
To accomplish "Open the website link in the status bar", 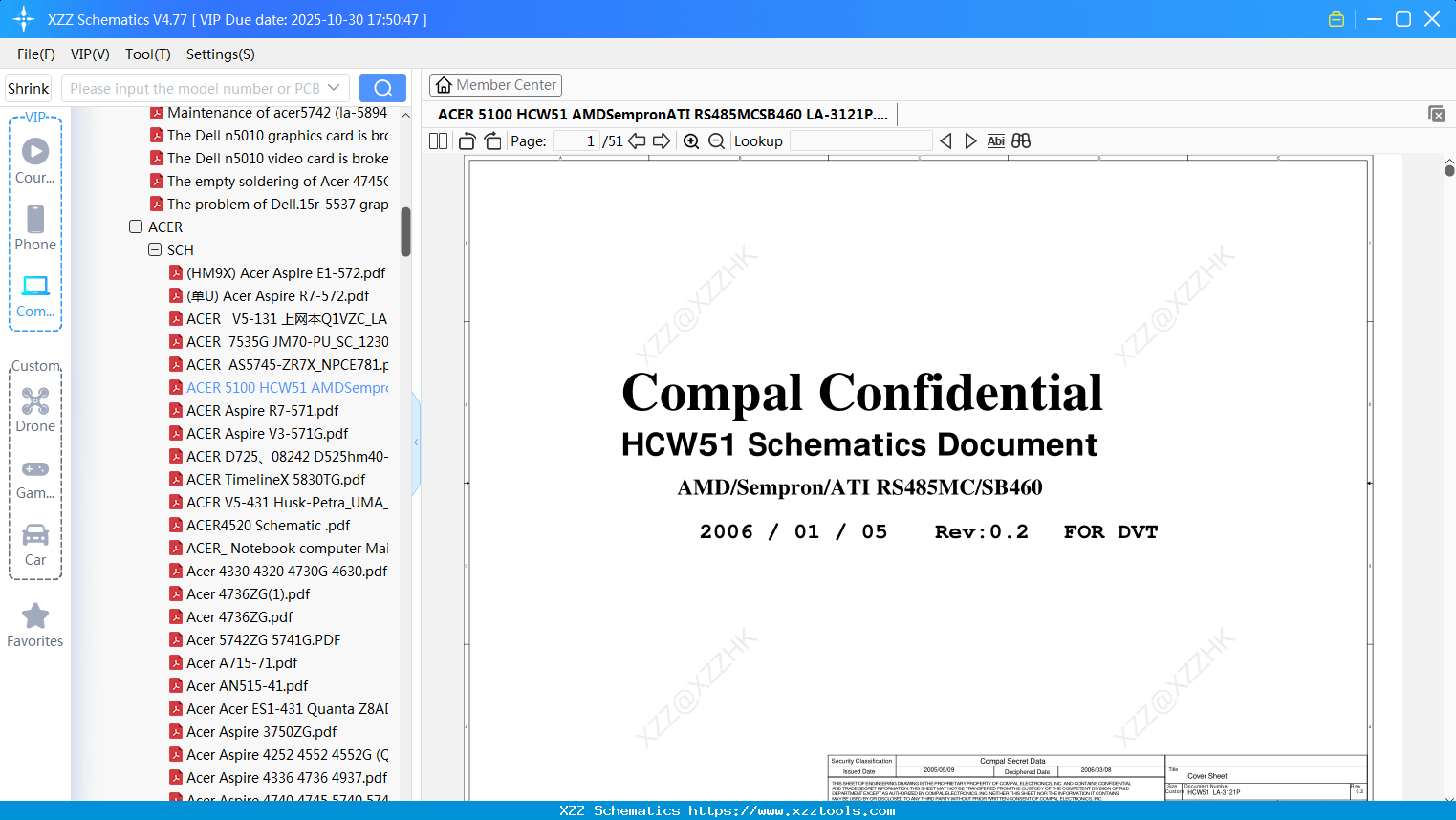I will [792, 811].
